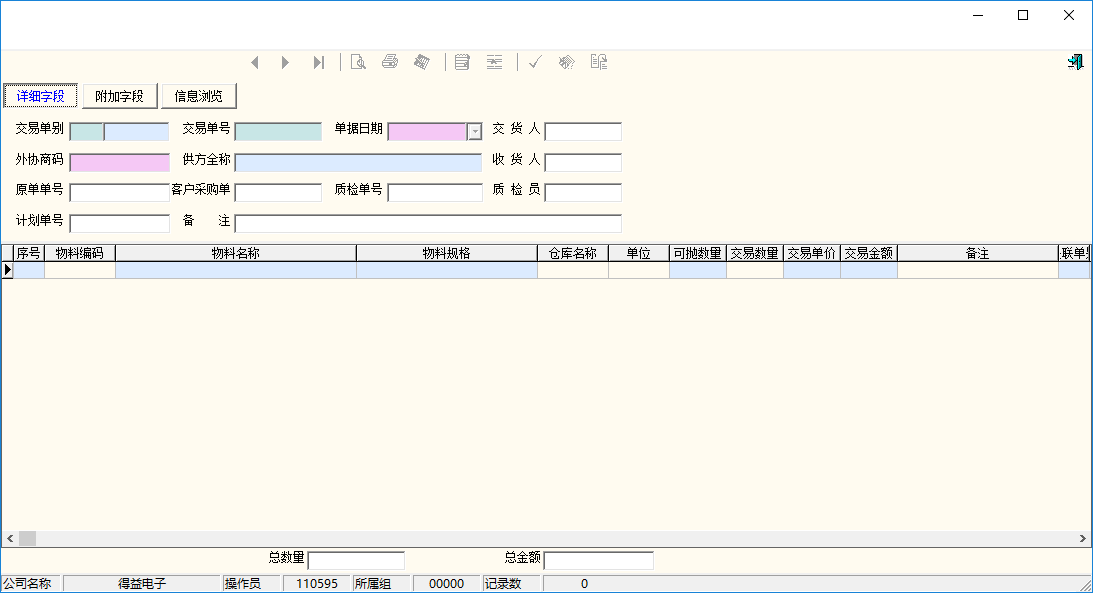Viewport: 1093px width, 593px height.
Task: Click the horizontal scrollbar right arrow
Action: point(1083,539)
